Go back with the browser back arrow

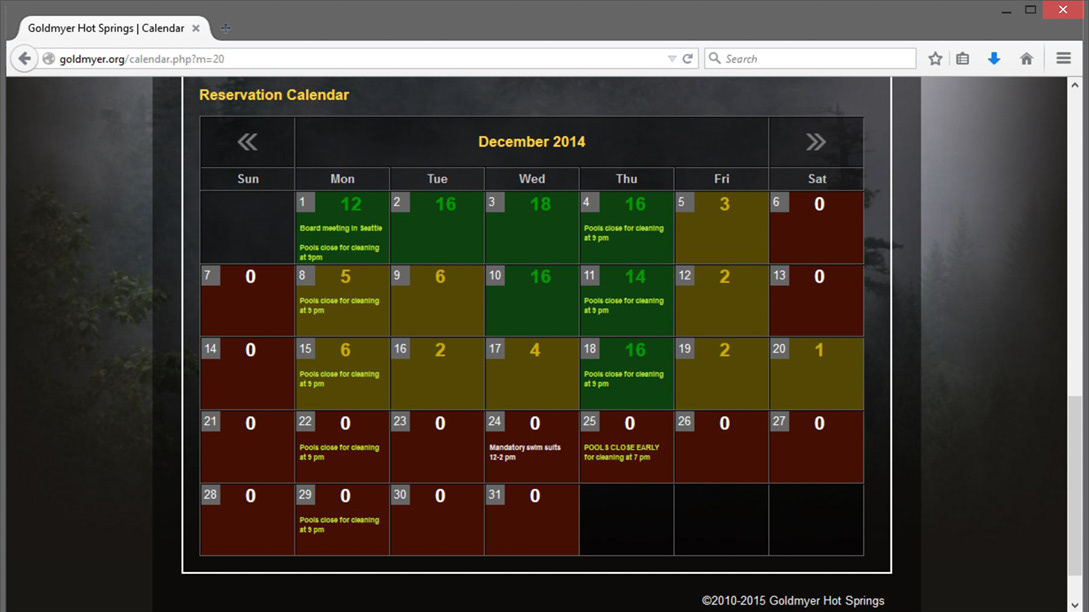tap(24, 58)
